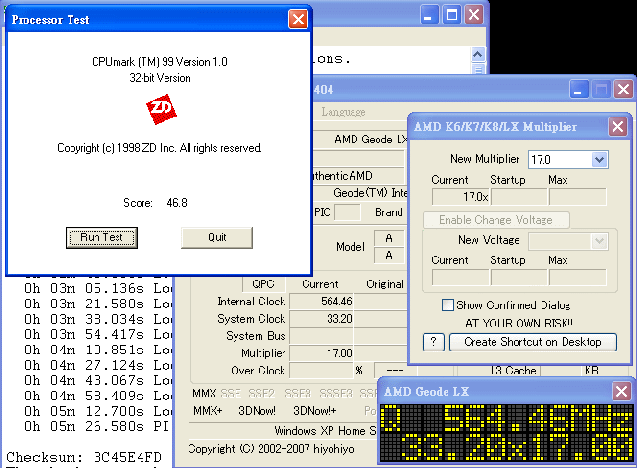Click the Over Clock value field
This screenshot has height=468, width=637.
pos(322,370)
